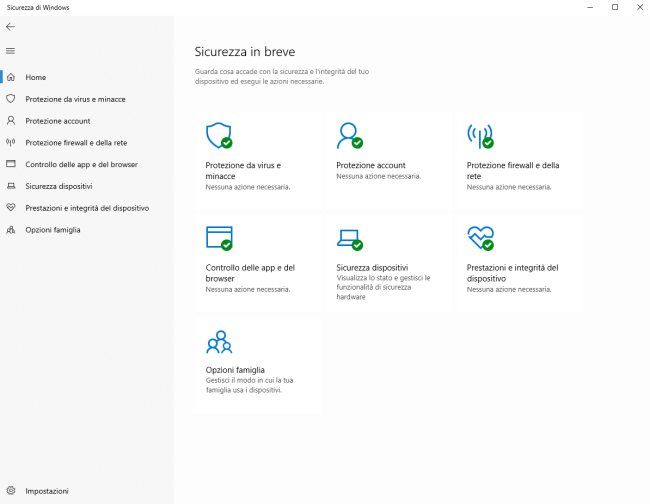Open Prestazioni e integrità del dispositivo in sidebar
Image resolution: width=650 pixels, height=504 pixels.
pyautogui.click(x=87, y=208)
